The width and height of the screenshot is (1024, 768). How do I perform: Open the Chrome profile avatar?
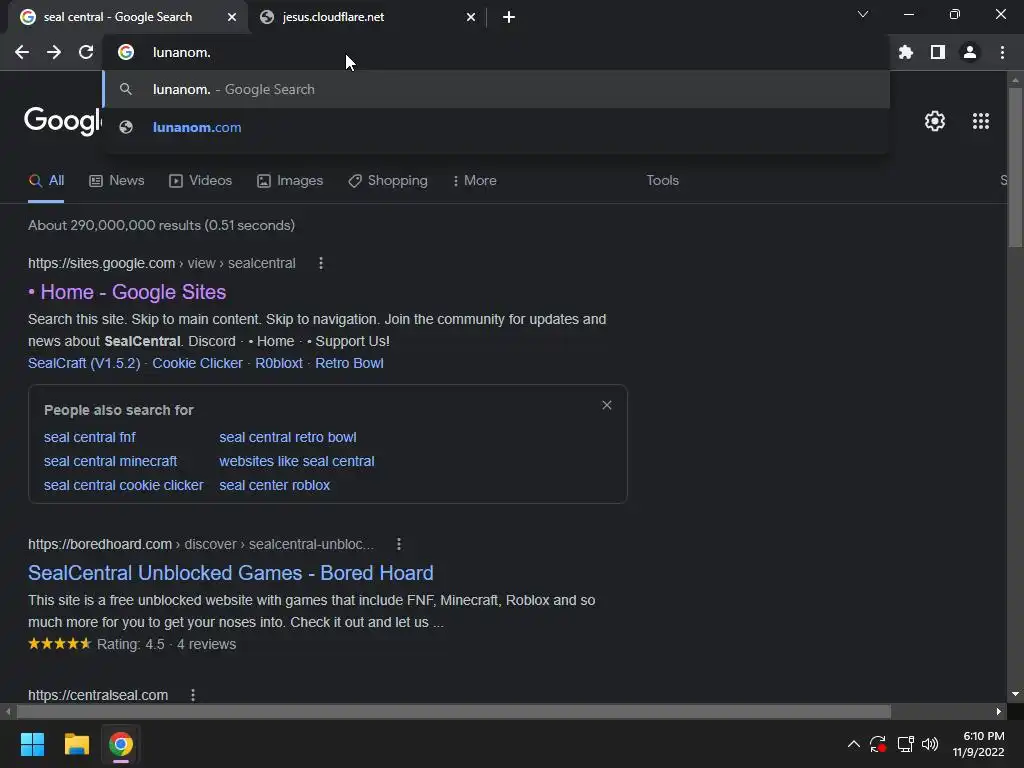click(x=970, y=52)
